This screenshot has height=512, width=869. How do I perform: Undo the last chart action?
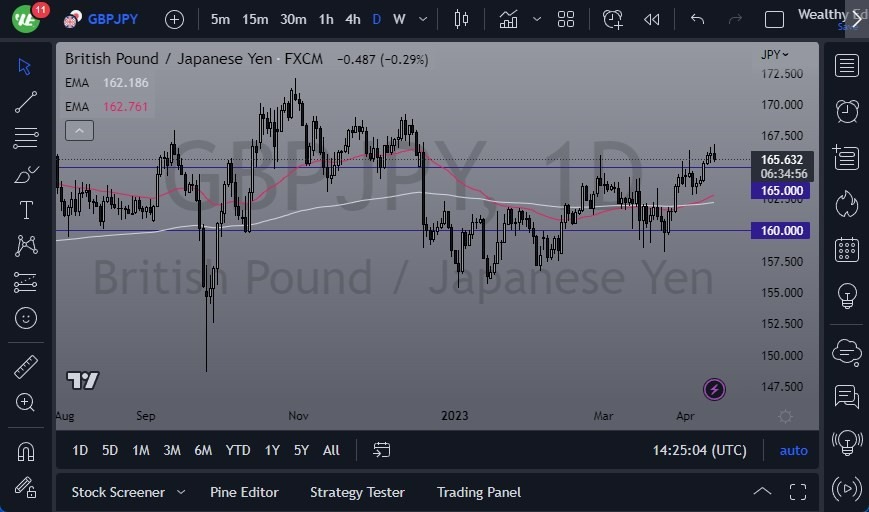tap(697, 19)
